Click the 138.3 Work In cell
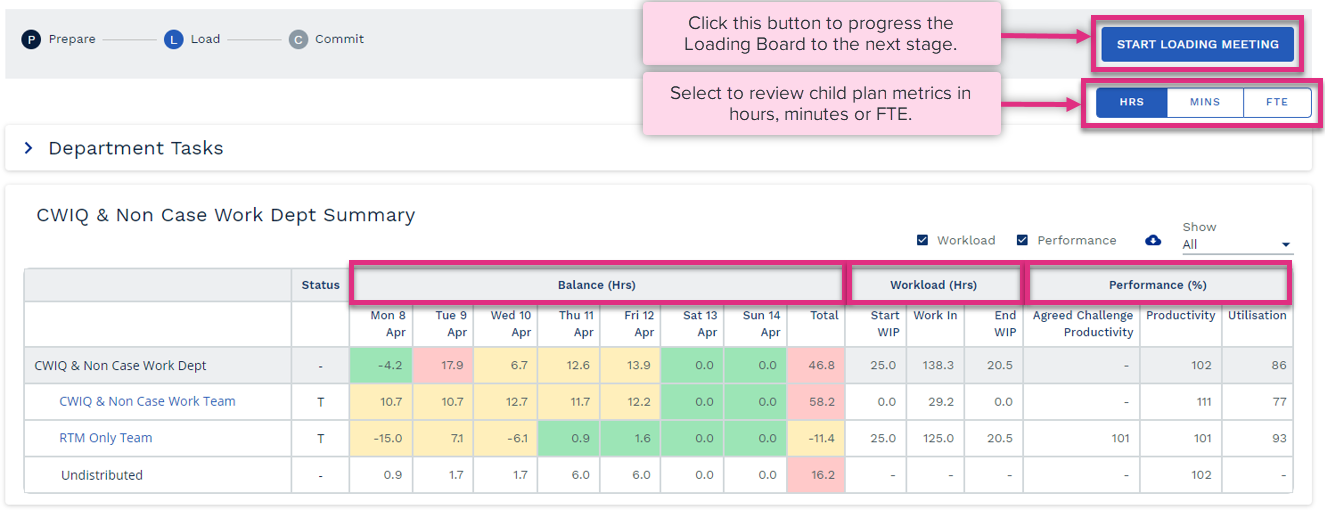Viewport: 1325px width, 511px height. [935, 365]
